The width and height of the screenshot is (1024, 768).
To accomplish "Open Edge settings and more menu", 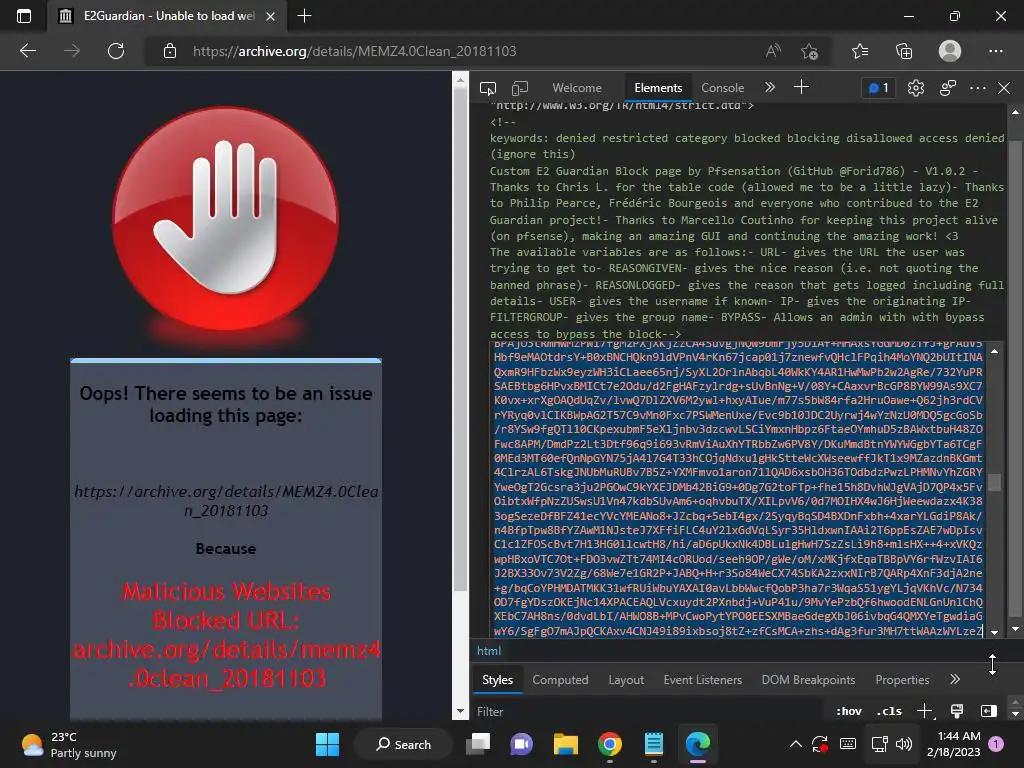I will [x=995, y=51].
